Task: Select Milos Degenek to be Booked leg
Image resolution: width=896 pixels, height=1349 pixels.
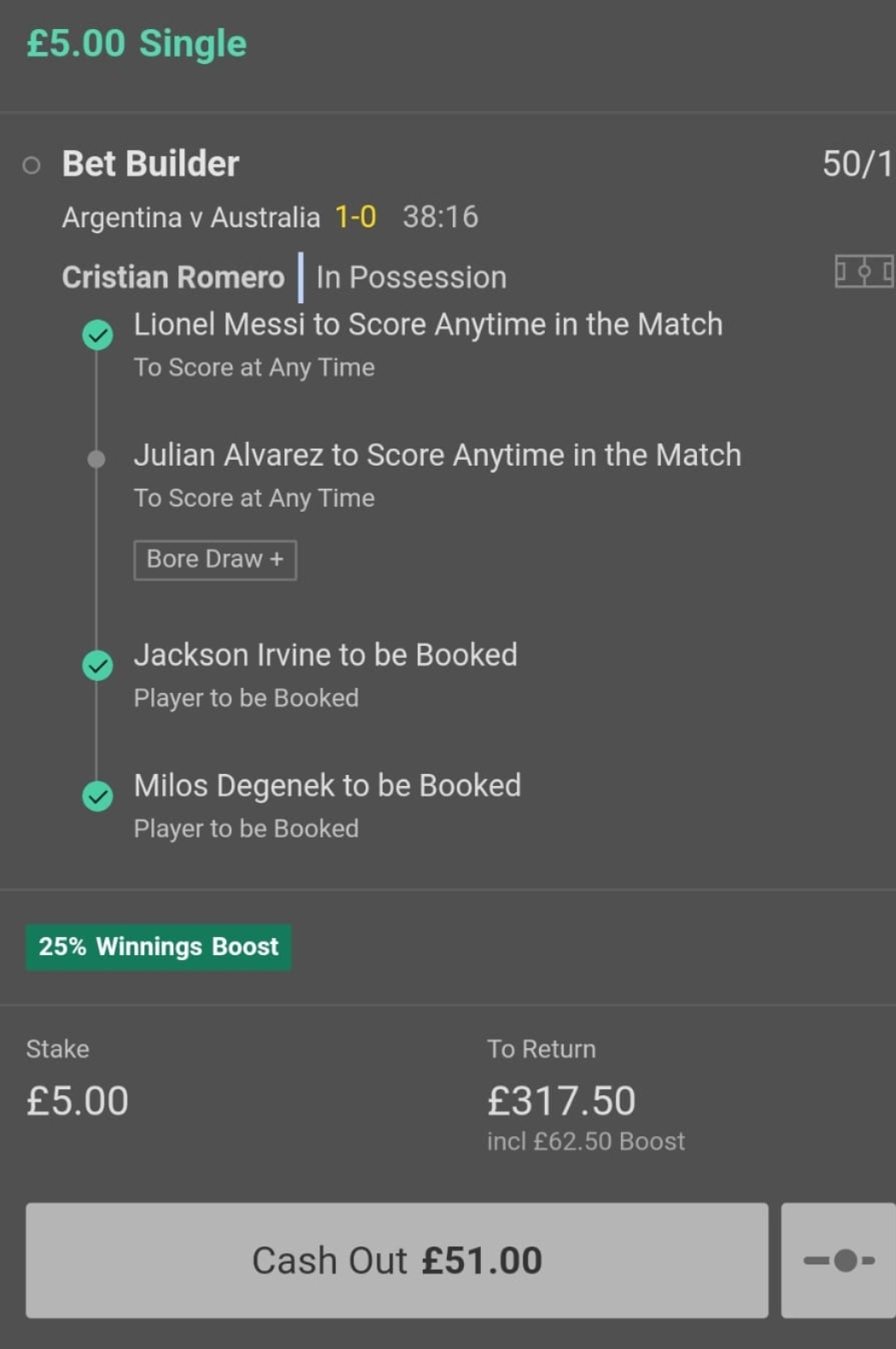Action: 327,786
